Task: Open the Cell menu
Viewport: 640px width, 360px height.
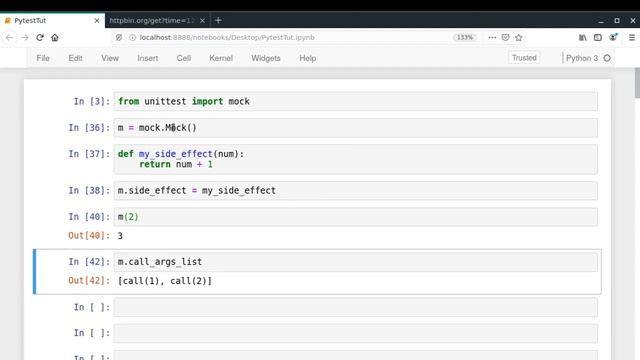Action: pyautogui.click(x=184, y=58)
